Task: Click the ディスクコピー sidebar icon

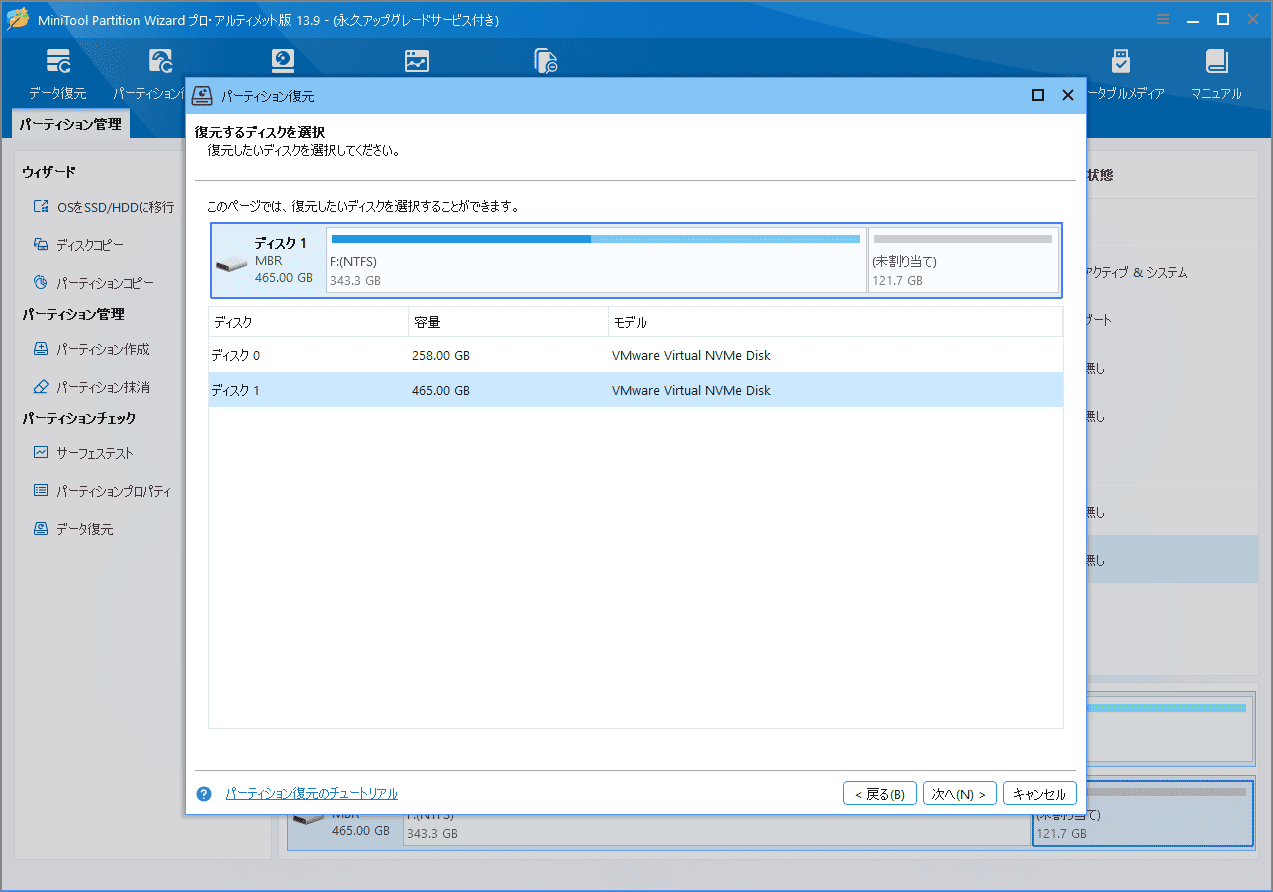Action: pos(41,244)
